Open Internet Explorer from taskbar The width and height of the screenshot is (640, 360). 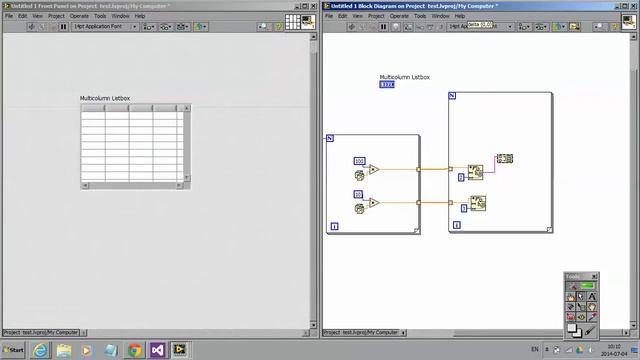(40, 350)
